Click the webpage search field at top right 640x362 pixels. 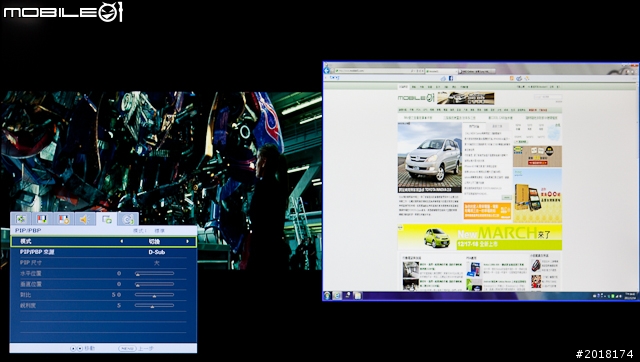click(547, 97)
